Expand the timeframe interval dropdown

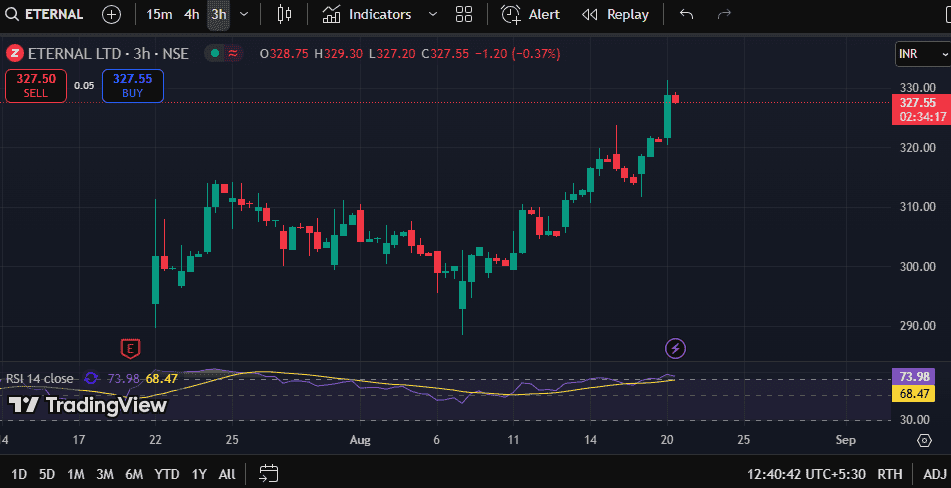244,15
